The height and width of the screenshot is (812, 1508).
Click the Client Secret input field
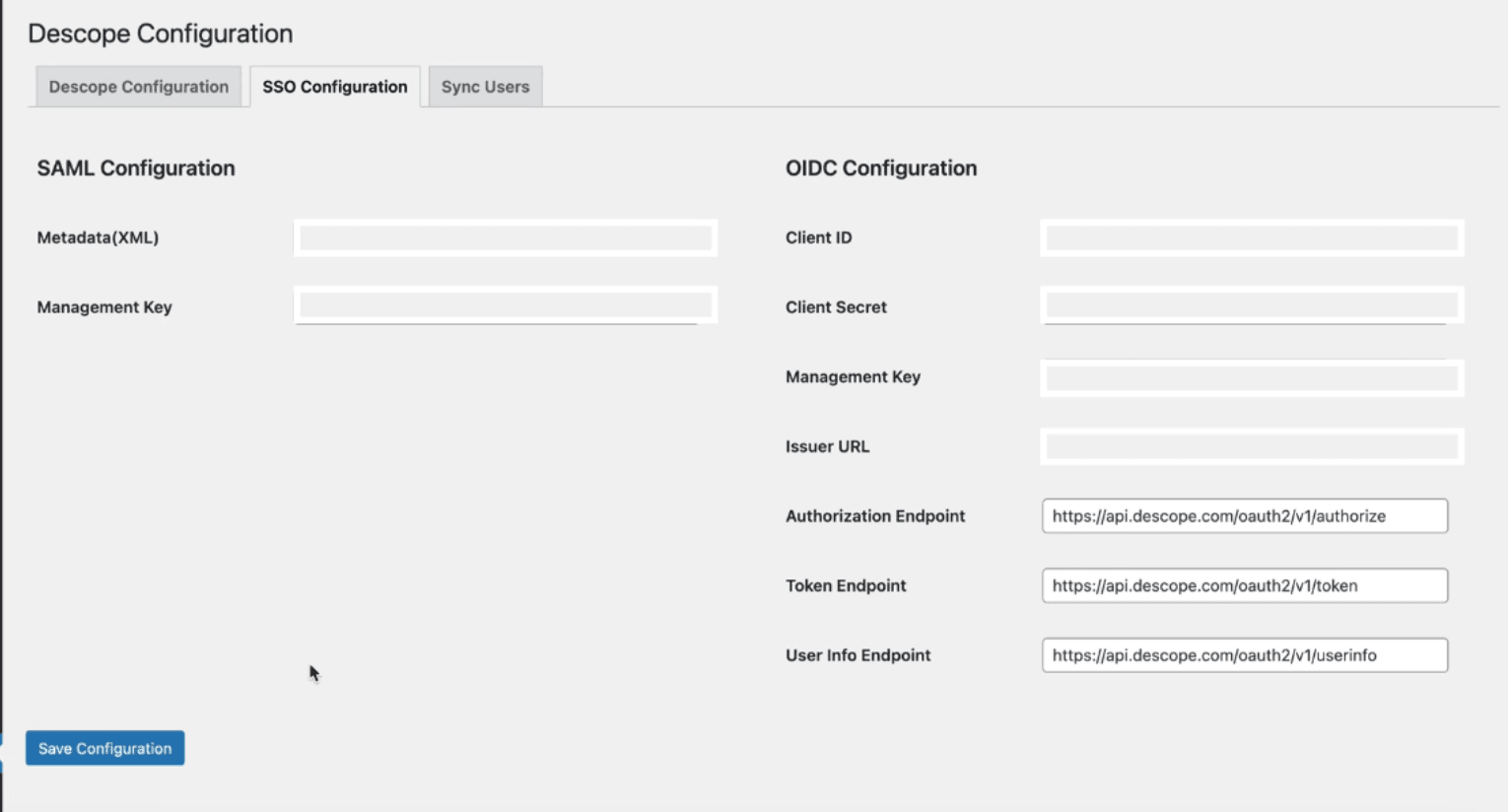click(1250, 306)
